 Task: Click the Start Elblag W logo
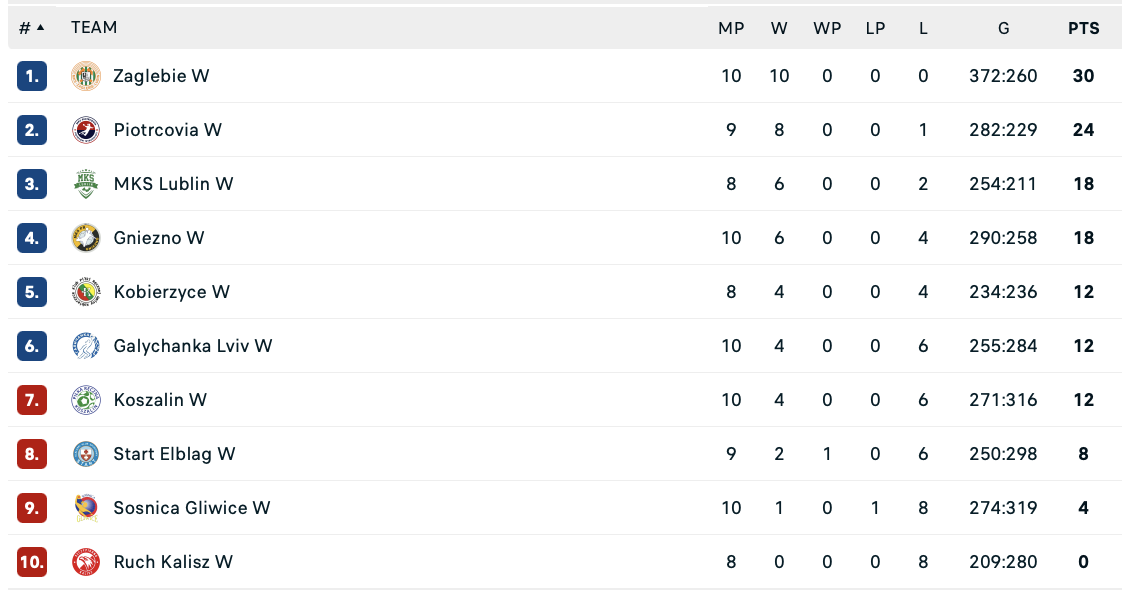[86, 454]
